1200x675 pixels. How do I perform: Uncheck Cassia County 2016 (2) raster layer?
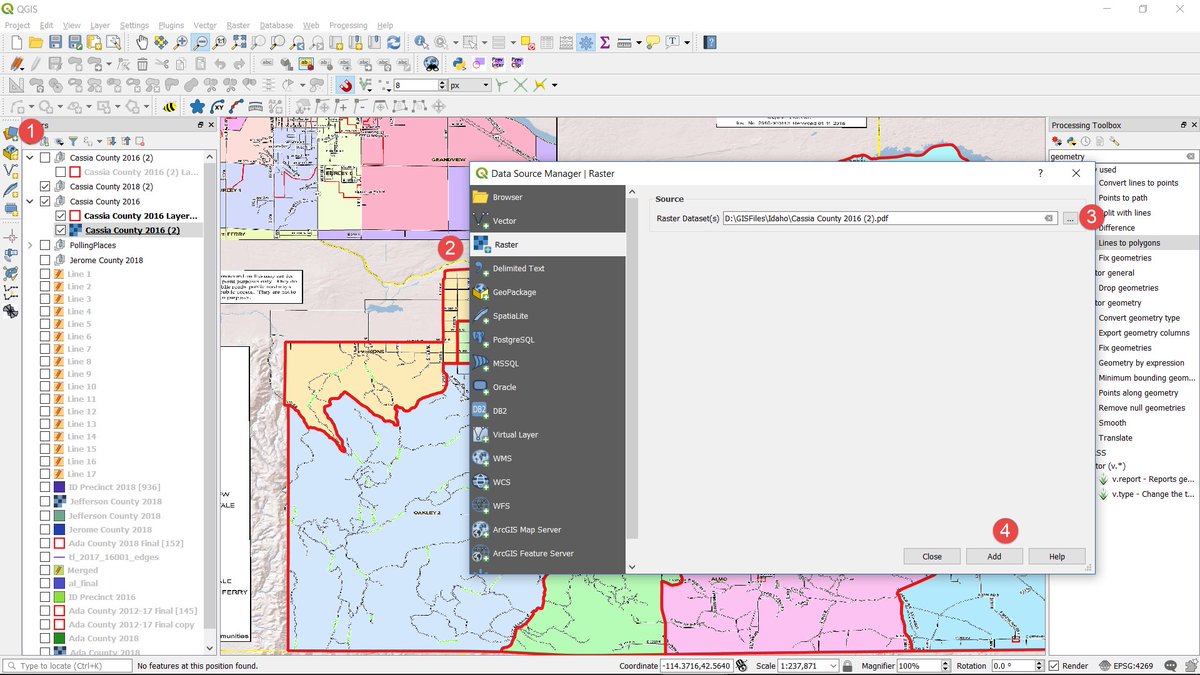coord(61,230)
